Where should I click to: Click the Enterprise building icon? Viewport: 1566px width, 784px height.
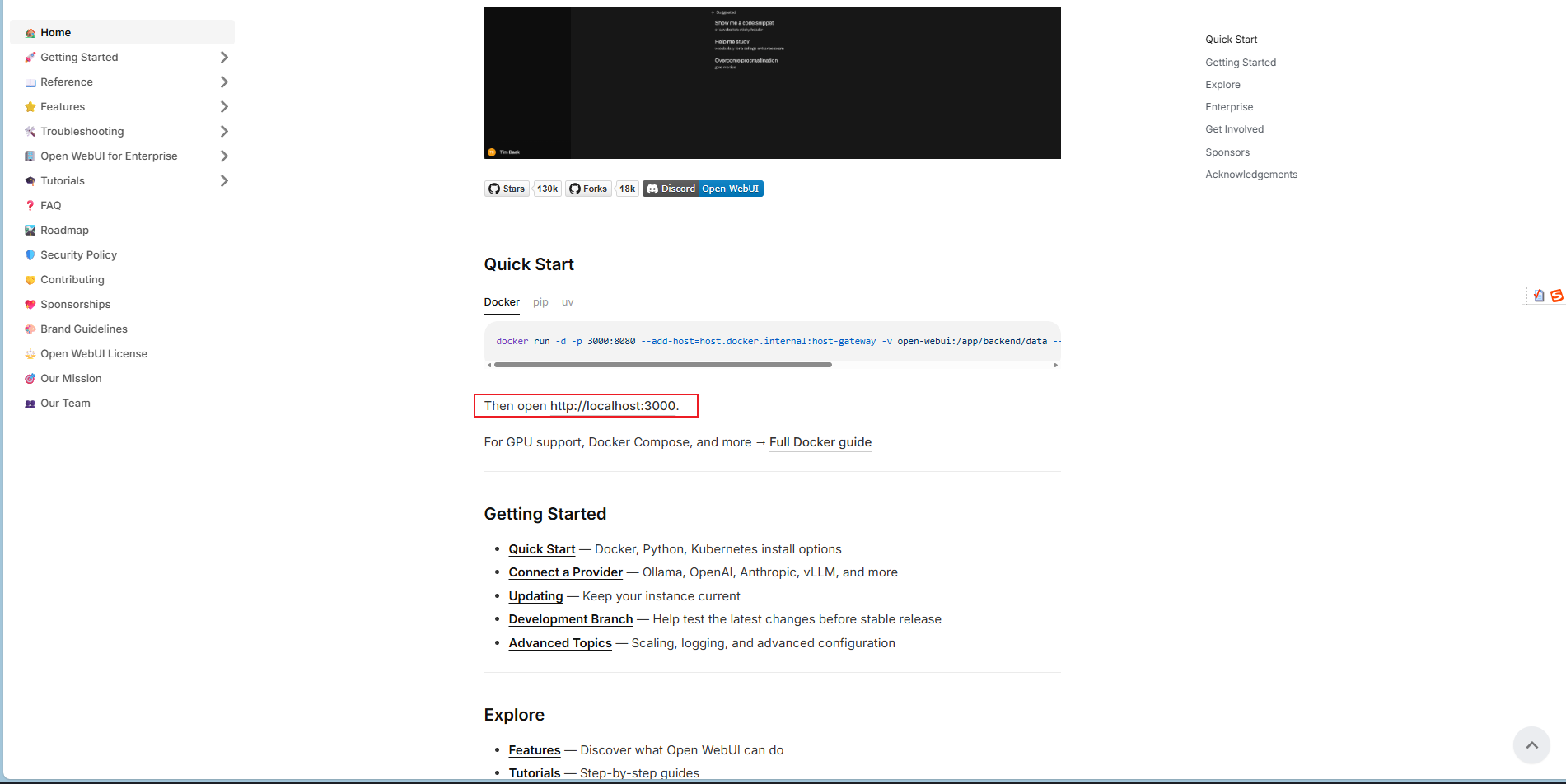[30, 156]
